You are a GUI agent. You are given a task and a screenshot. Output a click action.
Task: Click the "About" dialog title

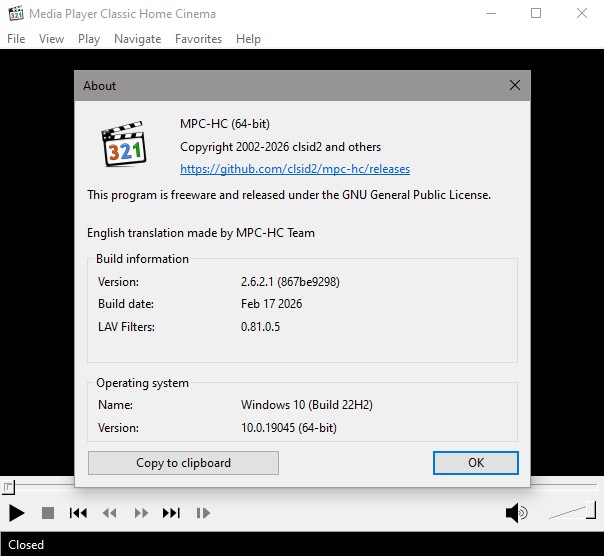point(99,86)
